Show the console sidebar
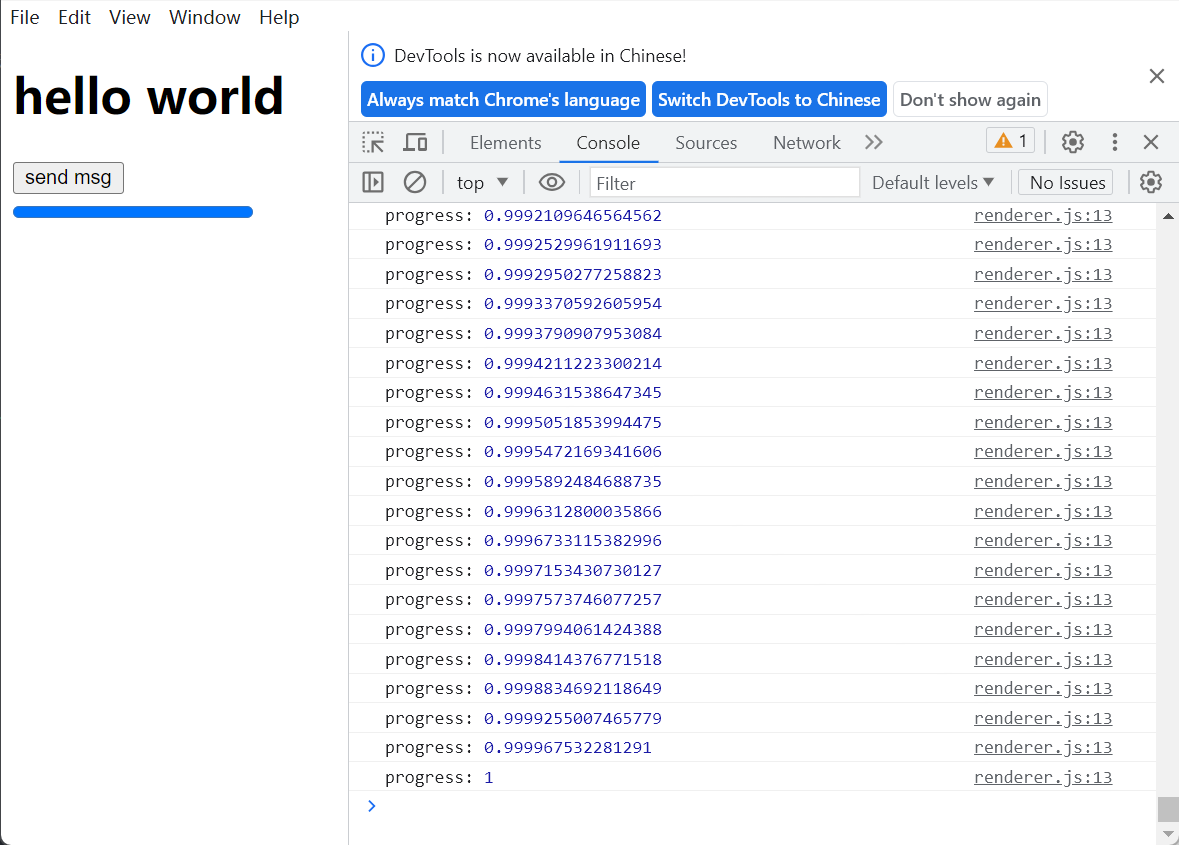This screenshot has height=845, width=1179. (x=373, y=182)
